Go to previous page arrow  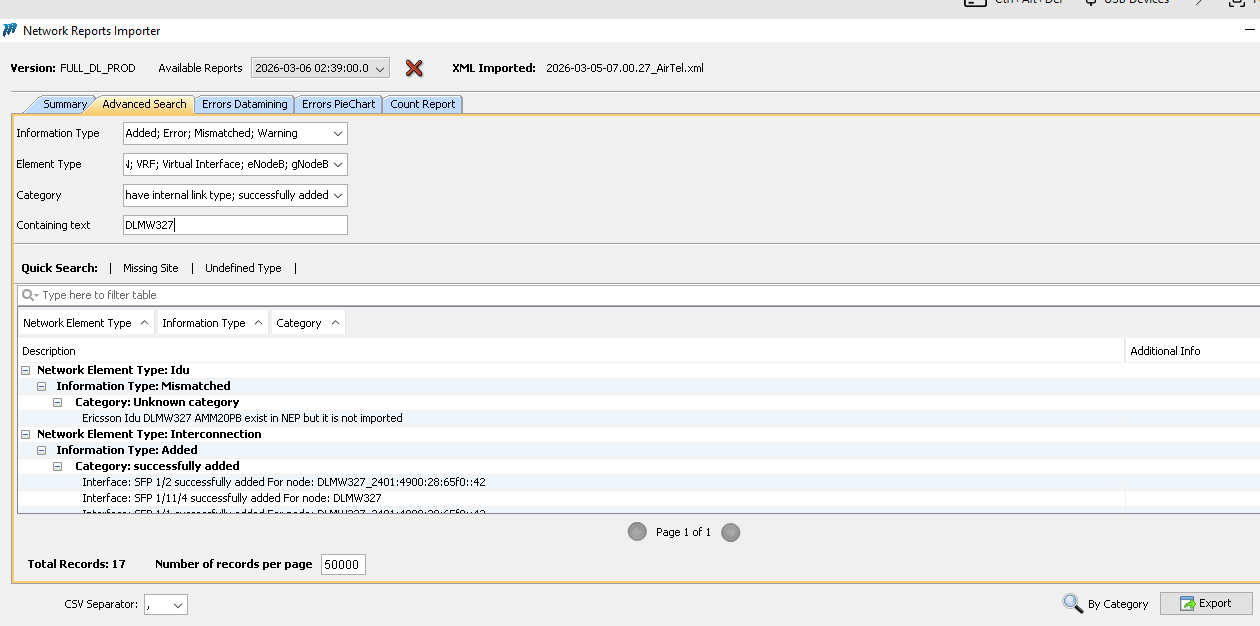click(x=637, y=532)
